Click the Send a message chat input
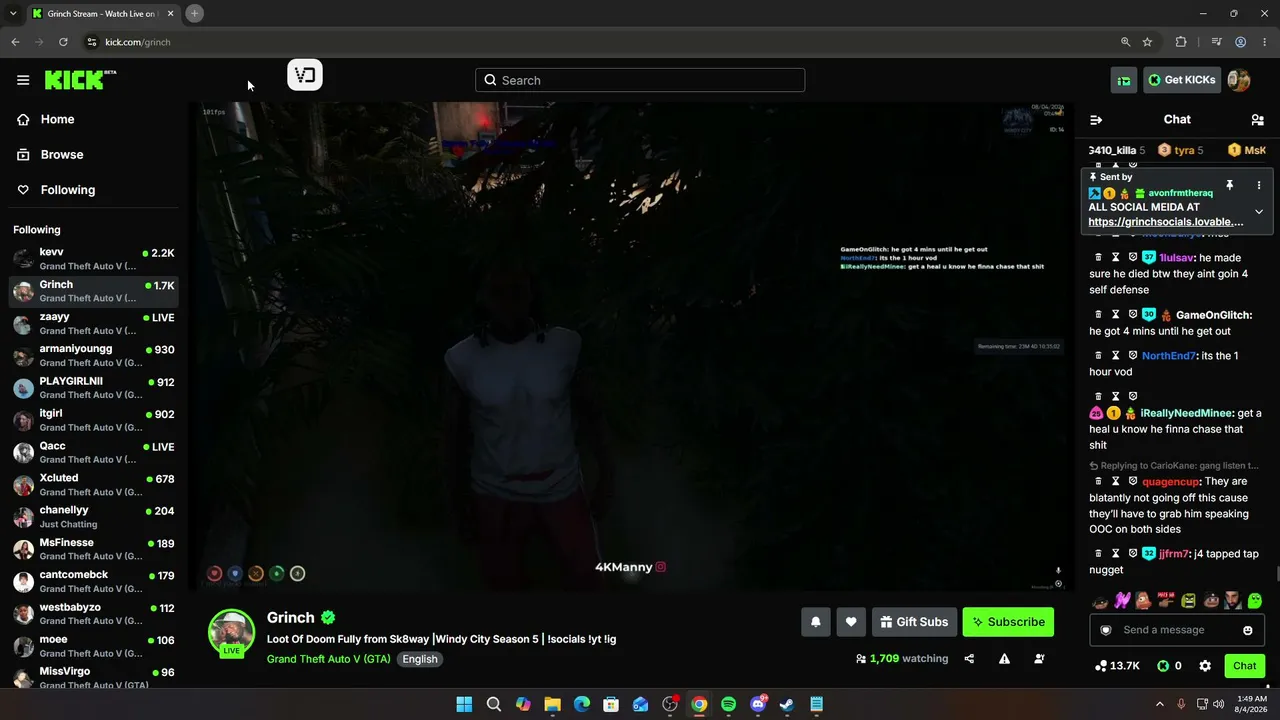The width and height of the screenshot is (1280, 720). (1177, 630)
